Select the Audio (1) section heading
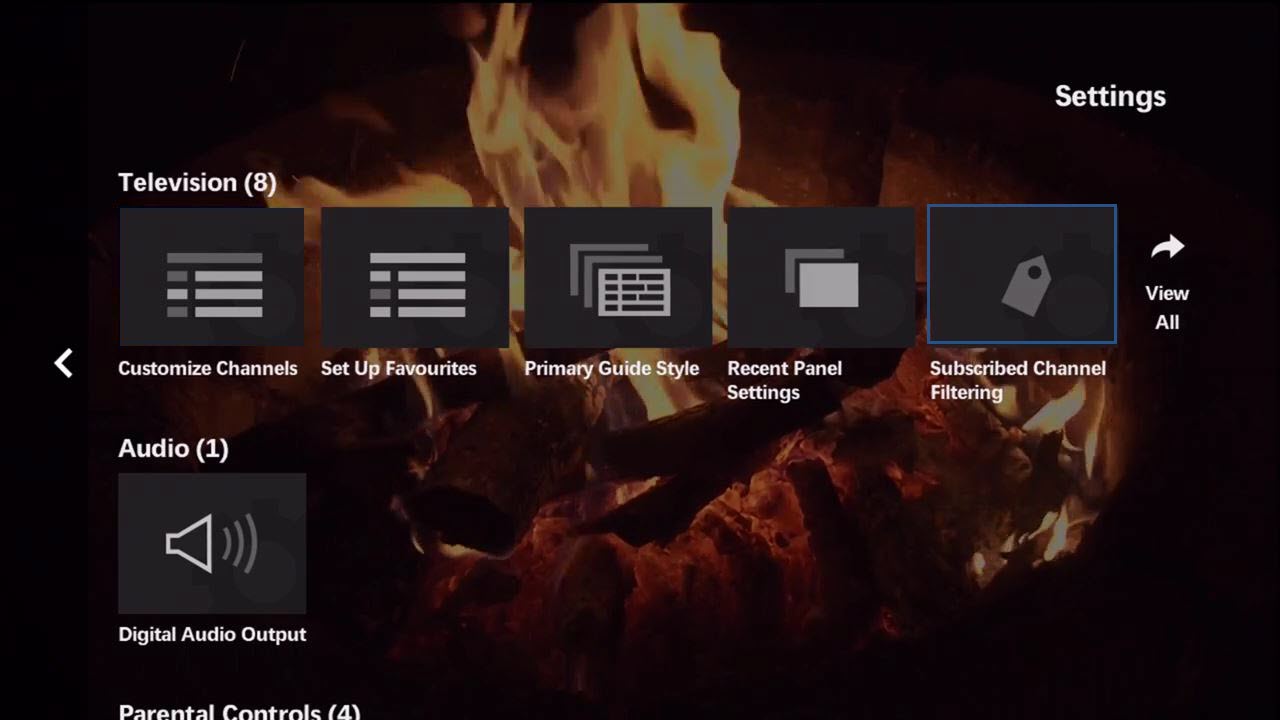1280x720 pixels. (x=173, y=448)
